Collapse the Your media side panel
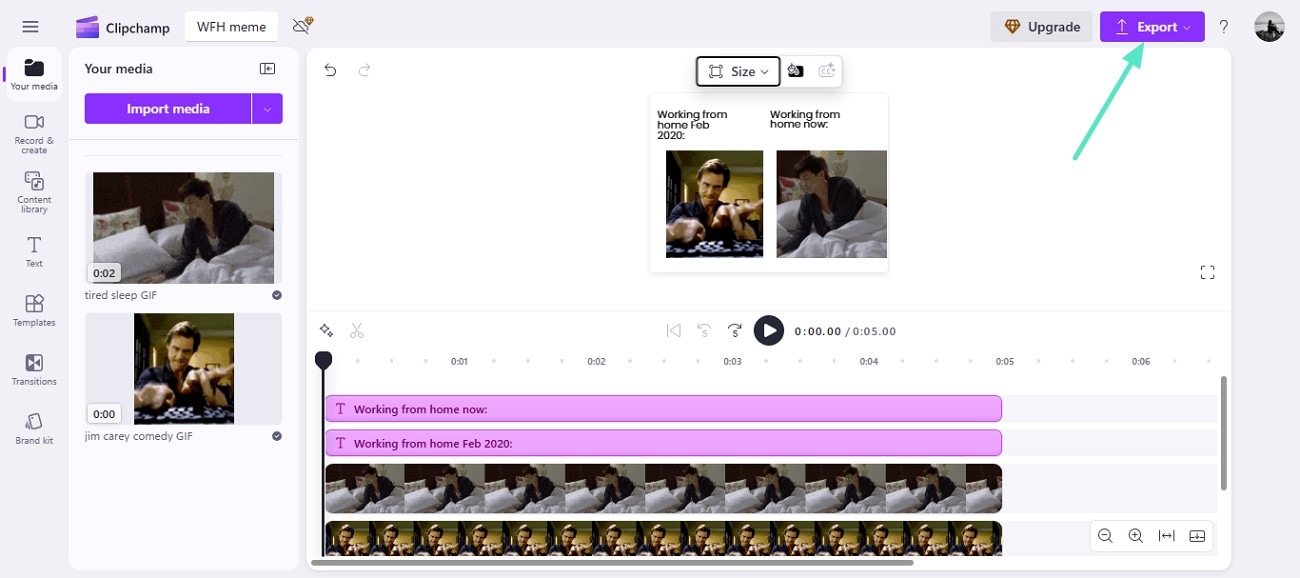The image size is (1300, 578). pyautogui.click(x=267, y=69)
